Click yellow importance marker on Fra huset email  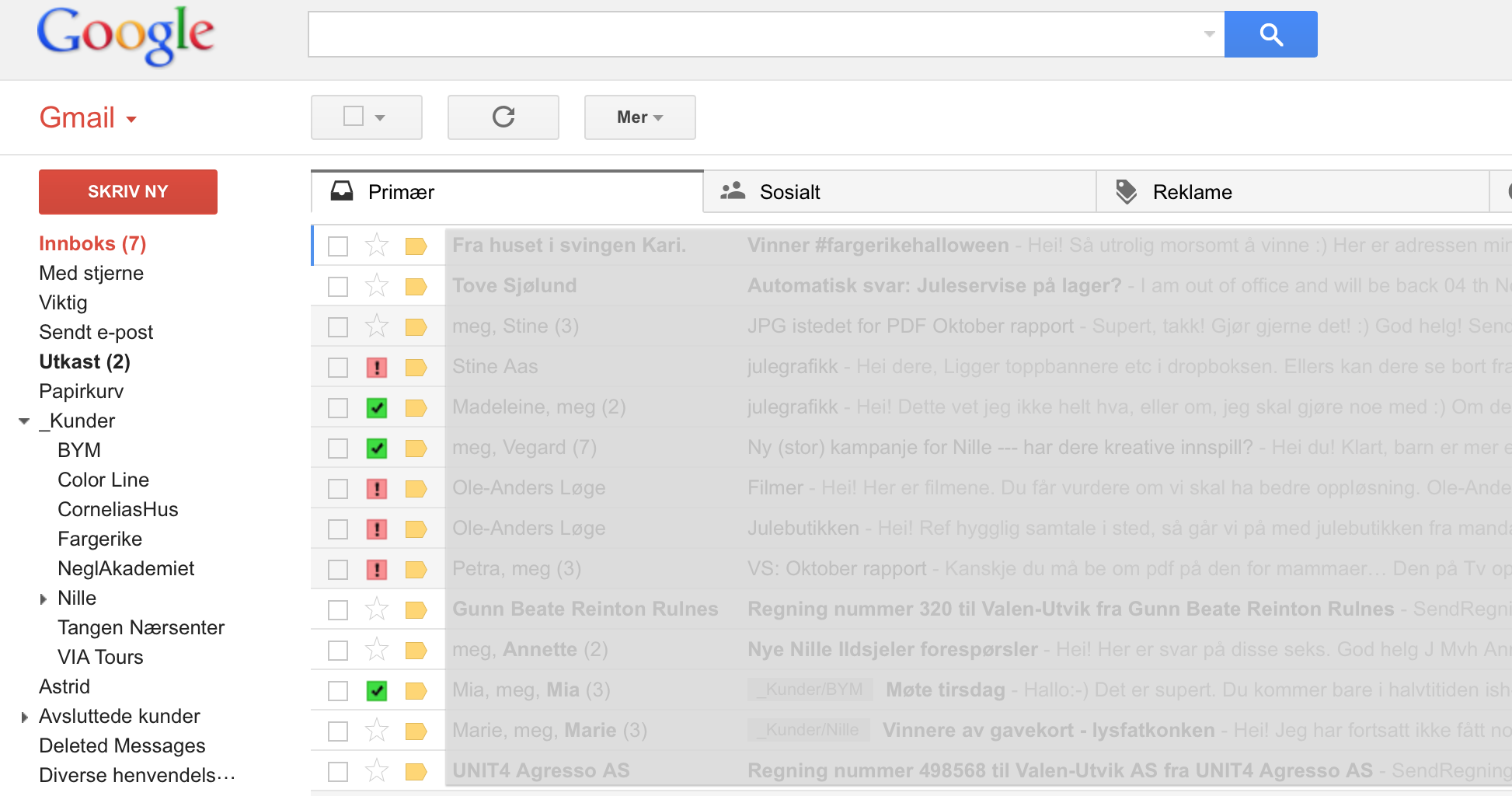click(x=416, y=246)
